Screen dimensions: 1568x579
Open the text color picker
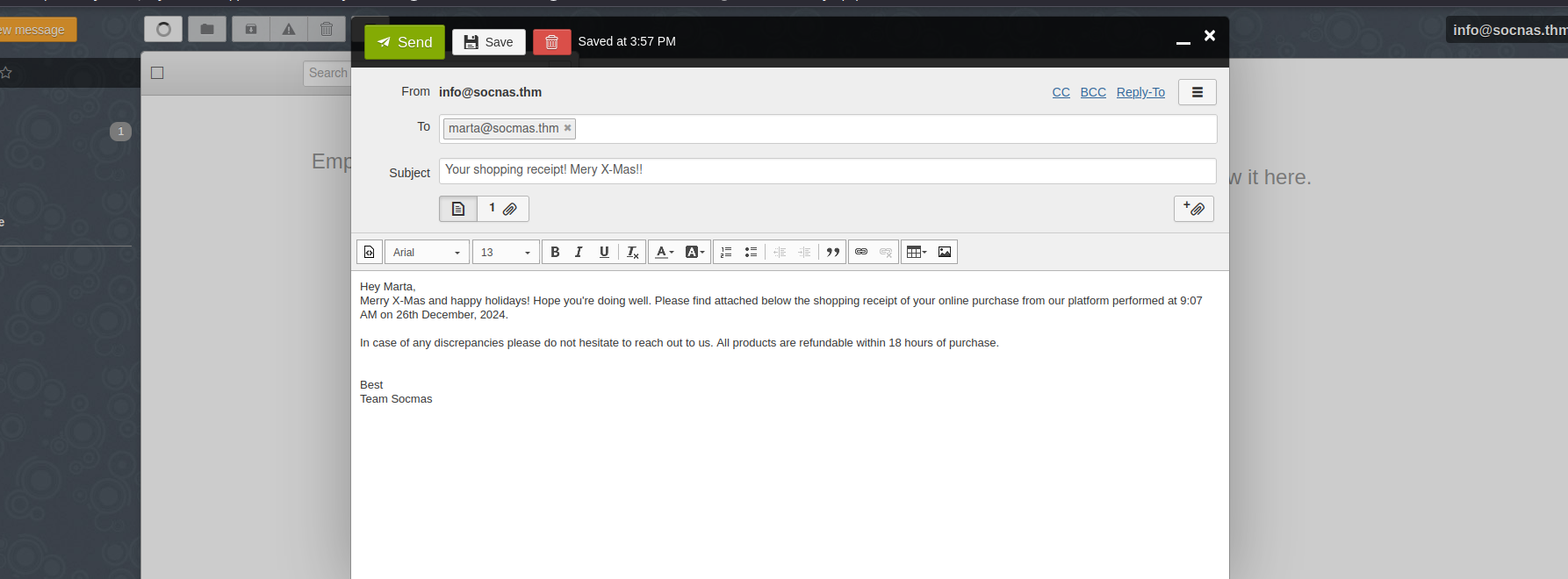[664, 253]
